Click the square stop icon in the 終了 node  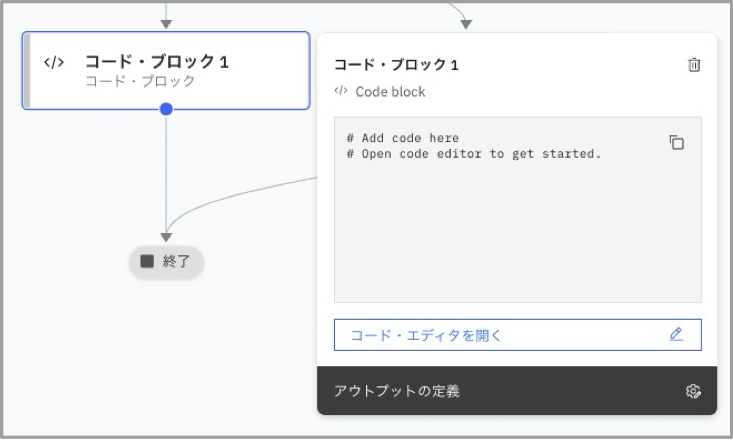tap(147, 261)
